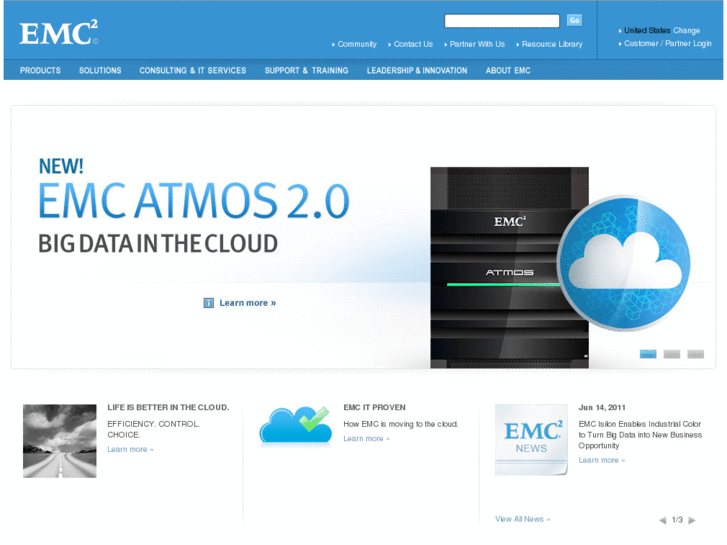Open Support & Training menu
Viewport: 727px width, 545px height.
[306, 71]
